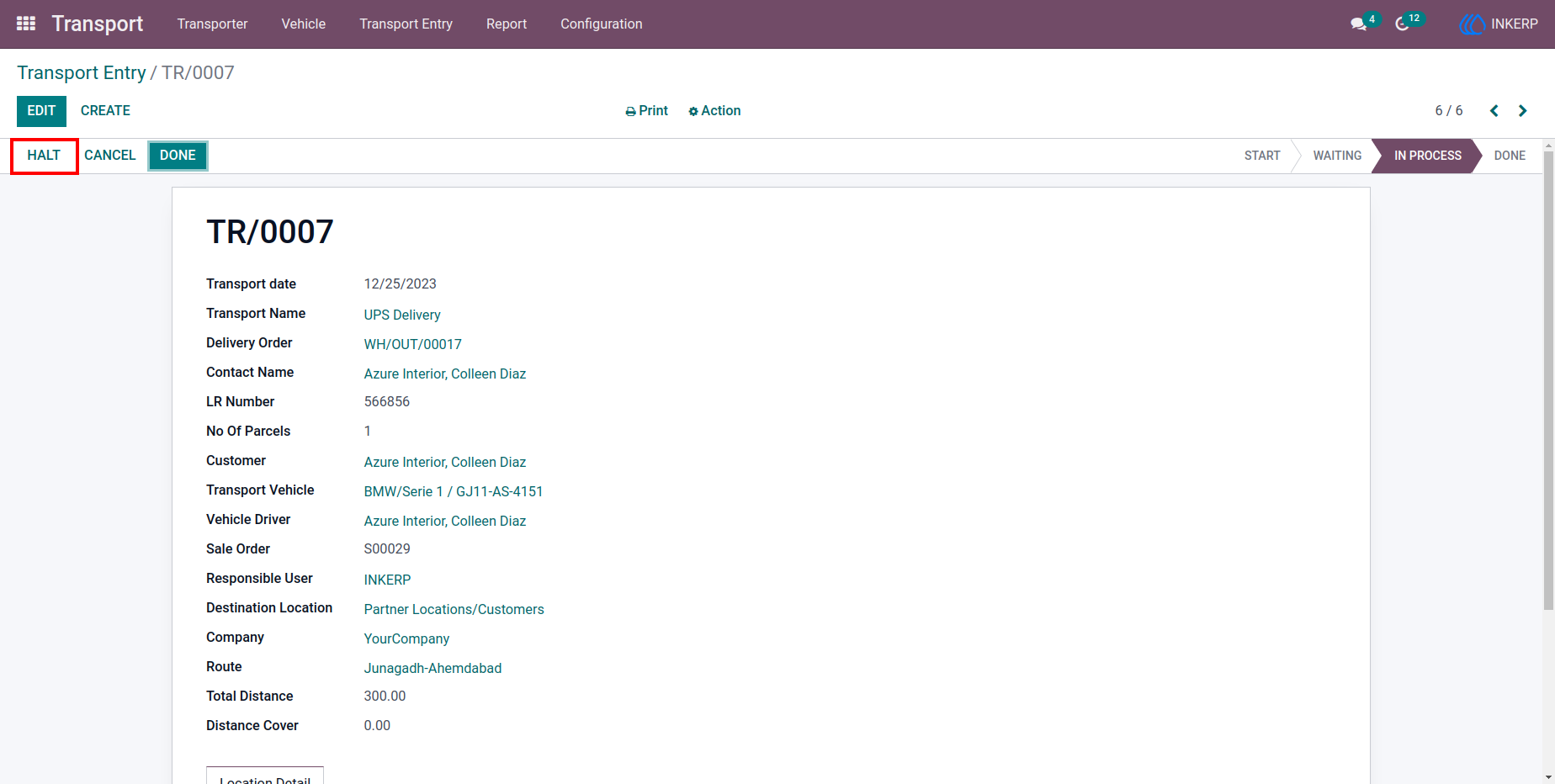Open Partner Locations/Customers link
This screenshot has width=1555, height=784.
[x=454, y=609]
